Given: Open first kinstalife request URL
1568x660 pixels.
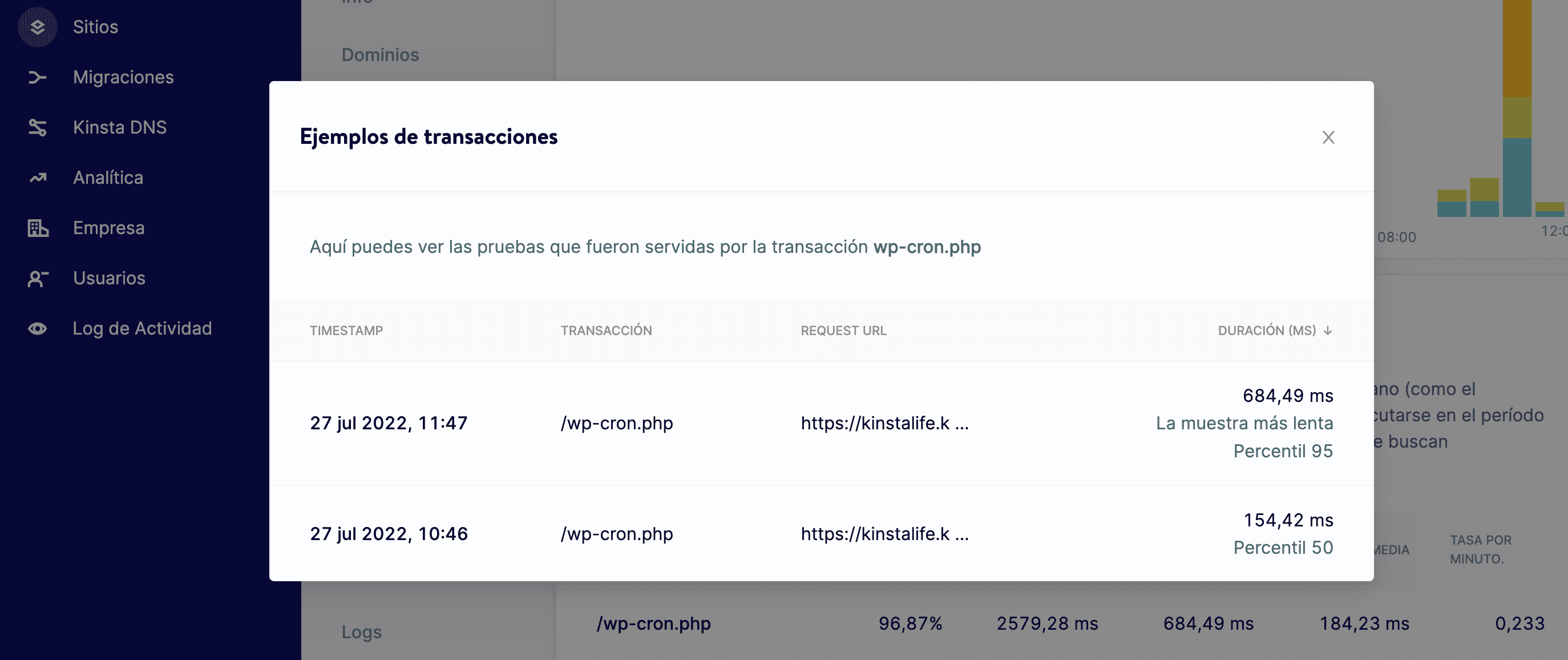Looking at the screenshot, I should 884,423.
